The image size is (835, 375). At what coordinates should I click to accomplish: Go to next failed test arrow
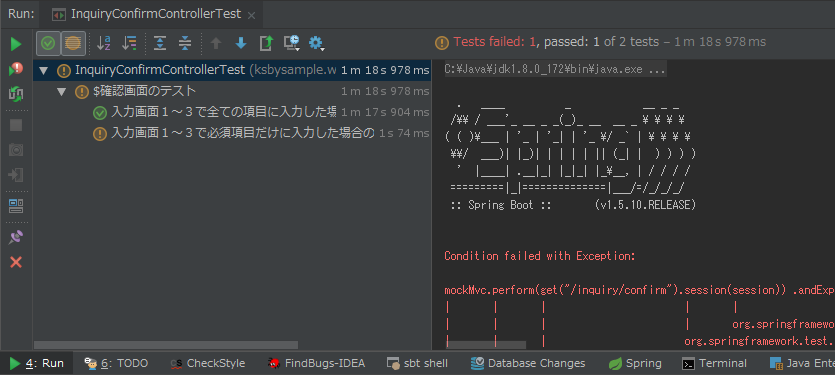pos(241,43)
